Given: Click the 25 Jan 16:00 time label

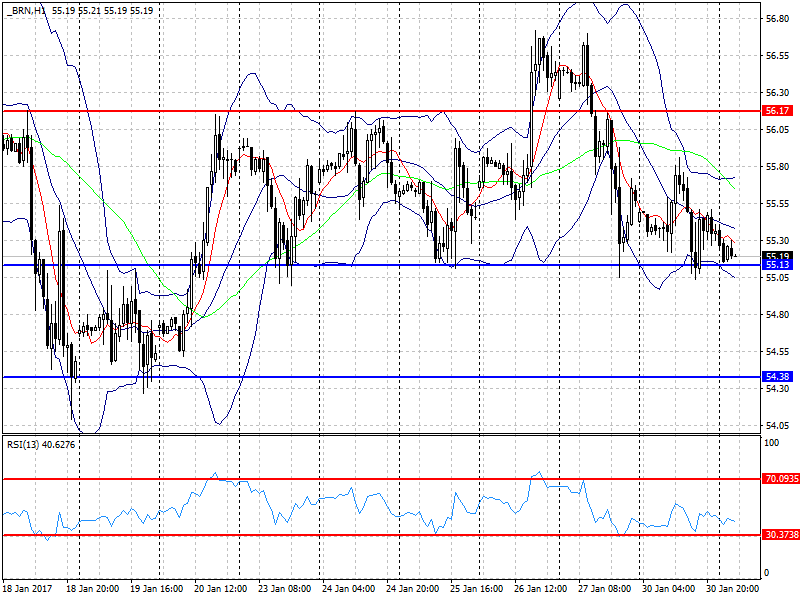Looking at the screenshot, I should click(477, 588).
